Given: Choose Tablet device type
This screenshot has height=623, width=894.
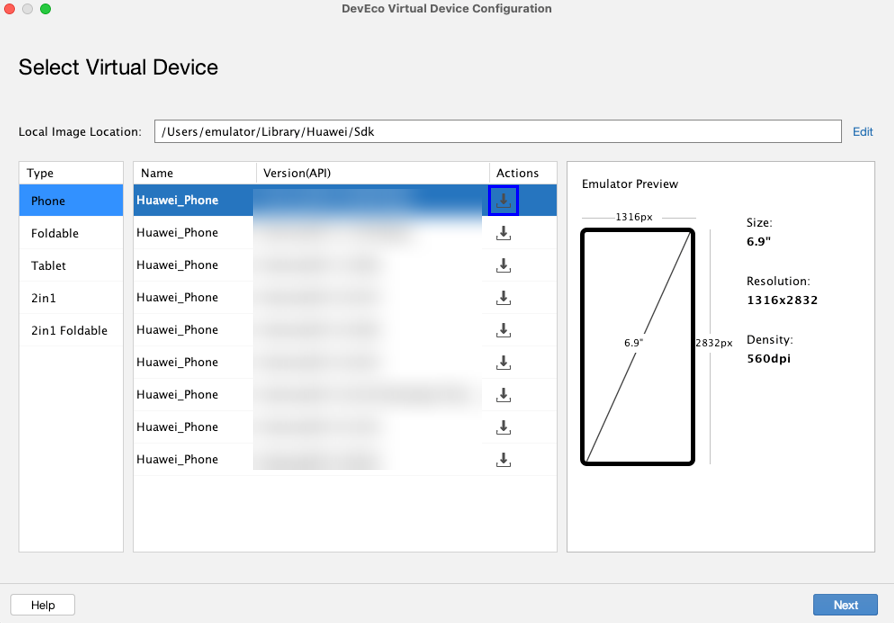Looking at the screenshot, I should [71, 266].
